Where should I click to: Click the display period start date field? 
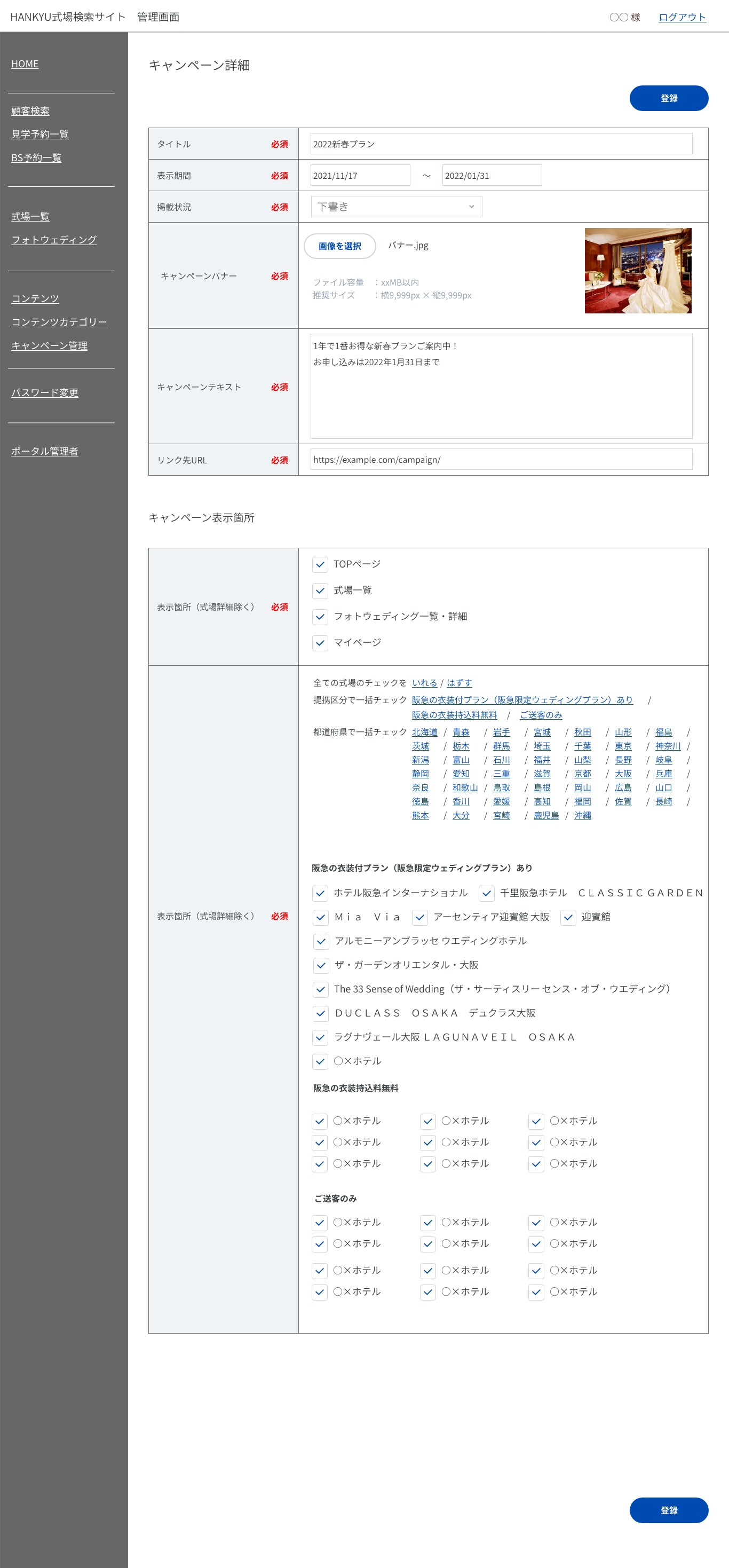pyautogui.click(x=360, y=175)
